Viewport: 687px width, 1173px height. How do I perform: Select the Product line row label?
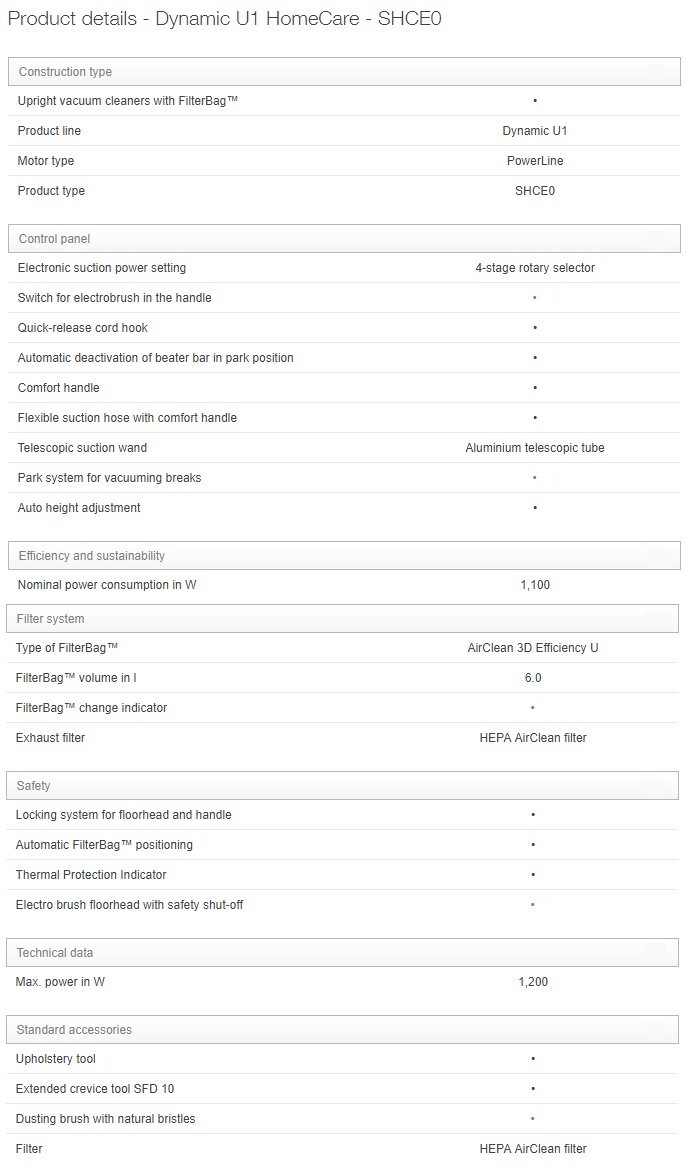pyautogui.click(x=49, y=131)
